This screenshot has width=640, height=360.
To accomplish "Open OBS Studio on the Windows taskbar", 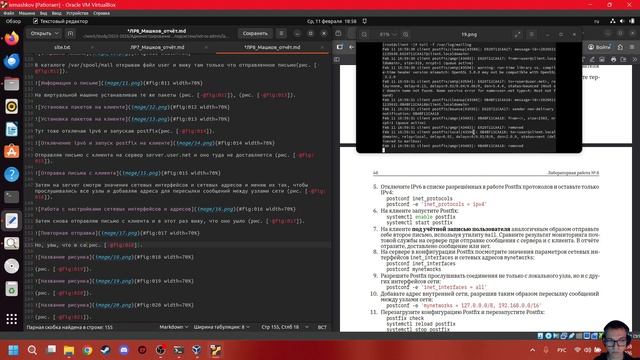I will 161,350.
